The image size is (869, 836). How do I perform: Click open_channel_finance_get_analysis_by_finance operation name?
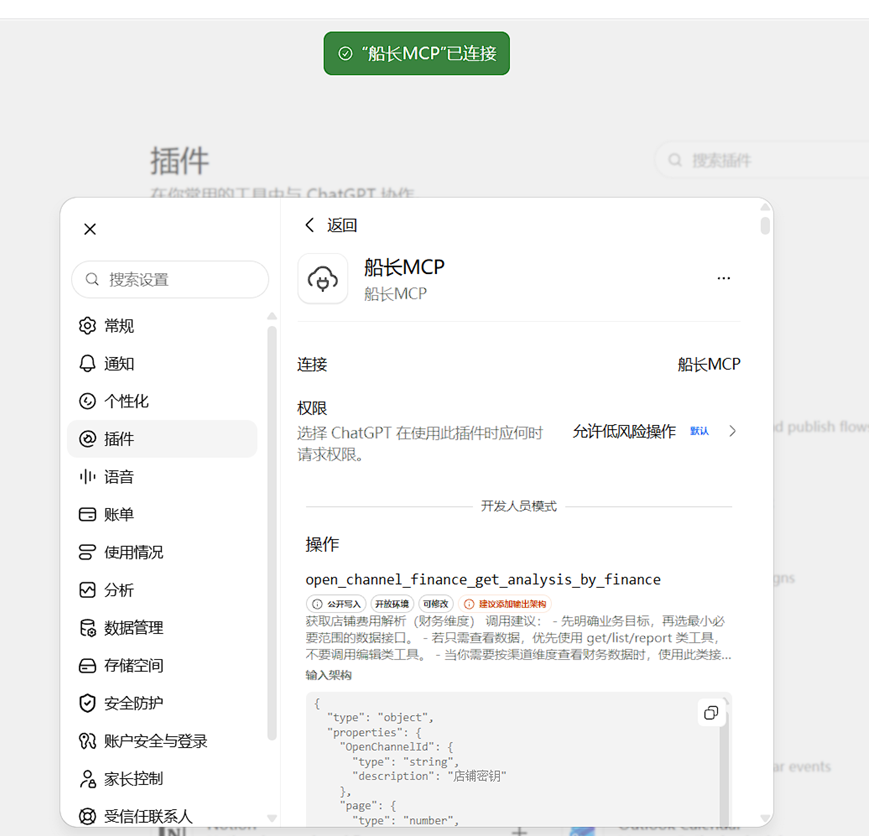pyautogui.click(x=483, y=579)
